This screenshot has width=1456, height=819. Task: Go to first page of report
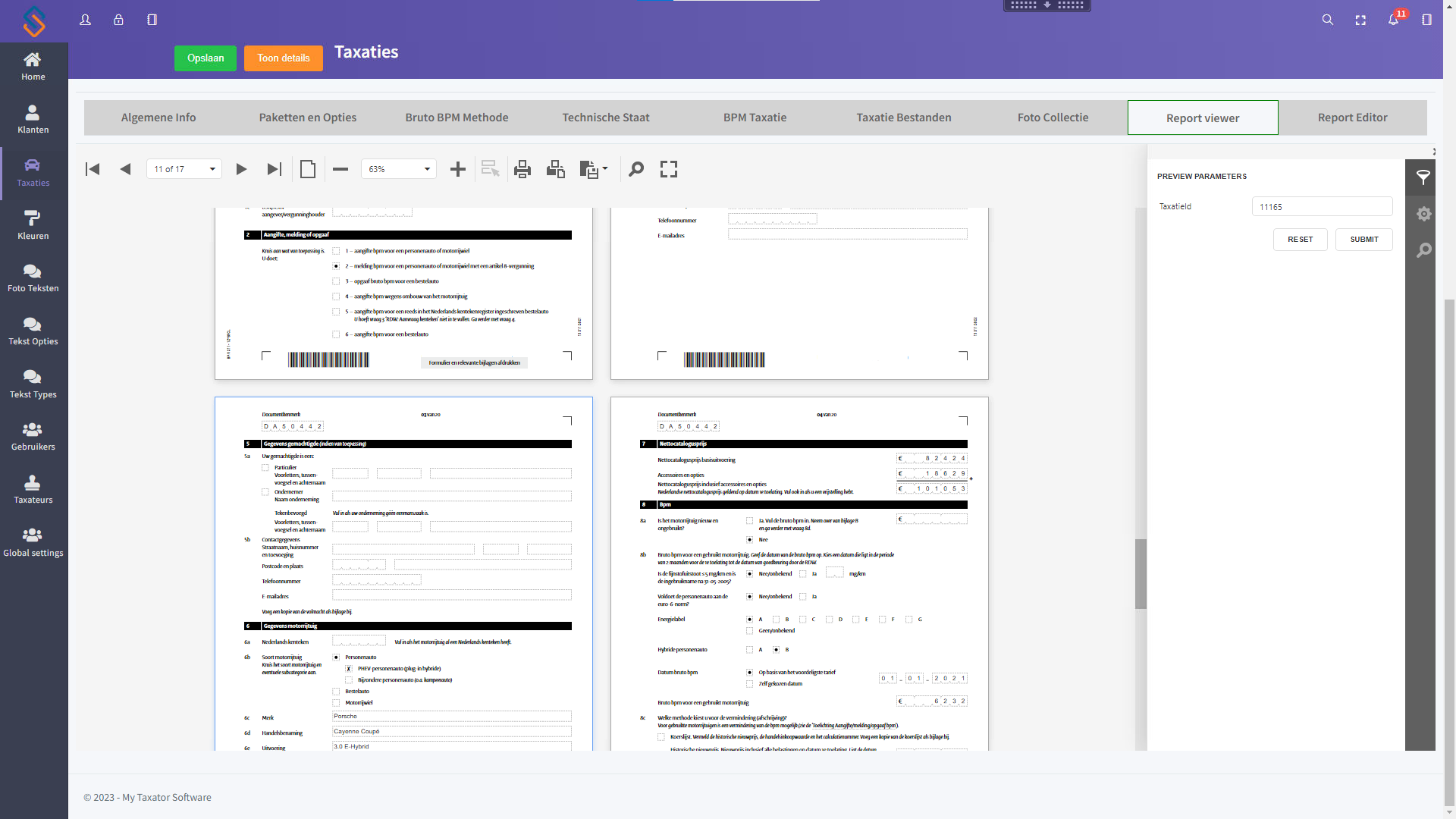click(x=93, y=169)
